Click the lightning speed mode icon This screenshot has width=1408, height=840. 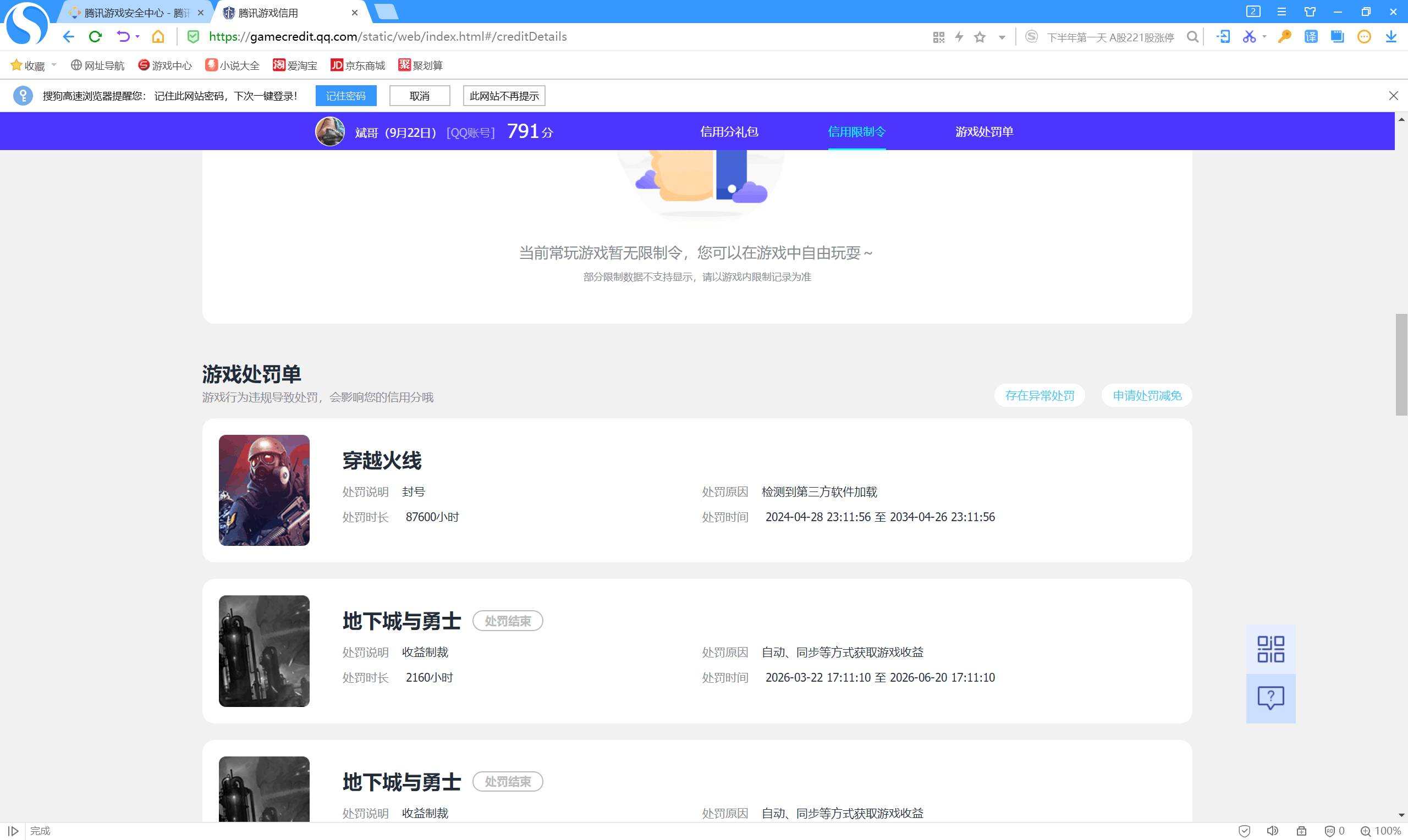(959, 37)
